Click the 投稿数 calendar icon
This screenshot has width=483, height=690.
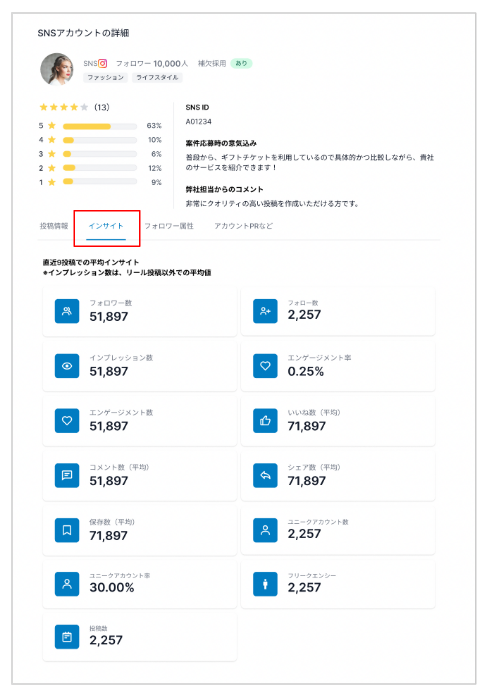pos(67,637)
